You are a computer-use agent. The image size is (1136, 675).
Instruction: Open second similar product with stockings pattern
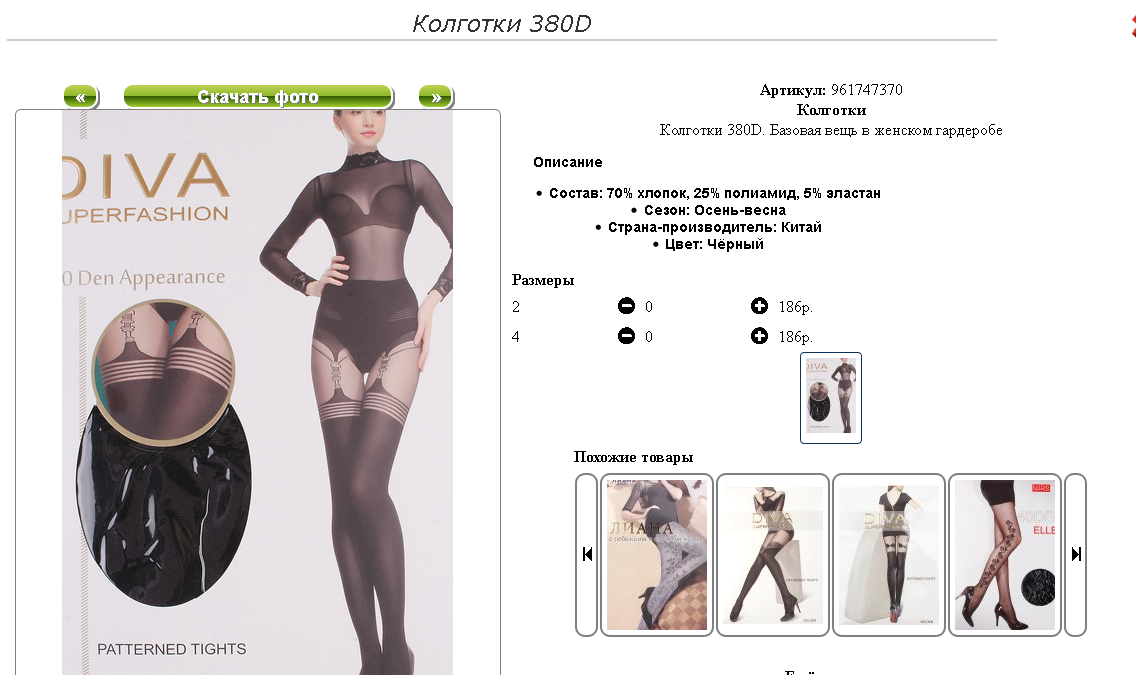tap(773, 555)
